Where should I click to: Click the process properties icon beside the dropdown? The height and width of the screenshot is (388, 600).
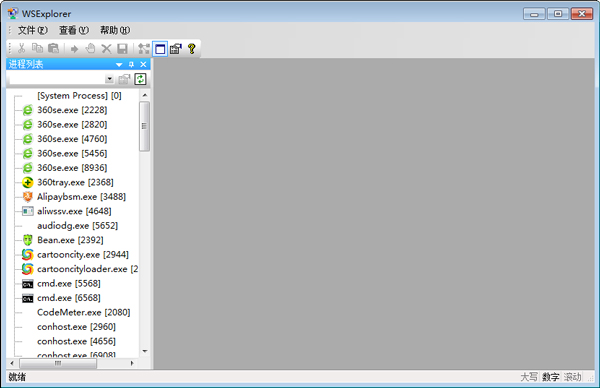coord(124,79)
